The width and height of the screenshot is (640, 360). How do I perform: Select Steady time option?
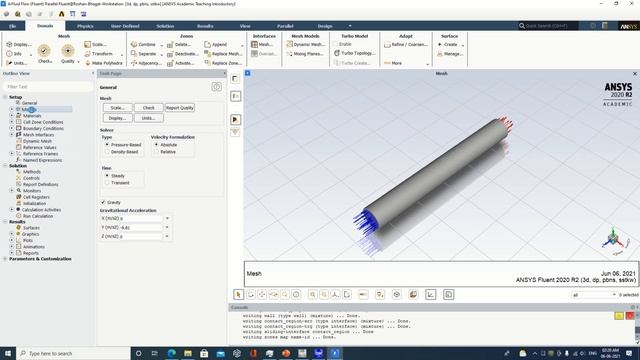coord(107,176)
